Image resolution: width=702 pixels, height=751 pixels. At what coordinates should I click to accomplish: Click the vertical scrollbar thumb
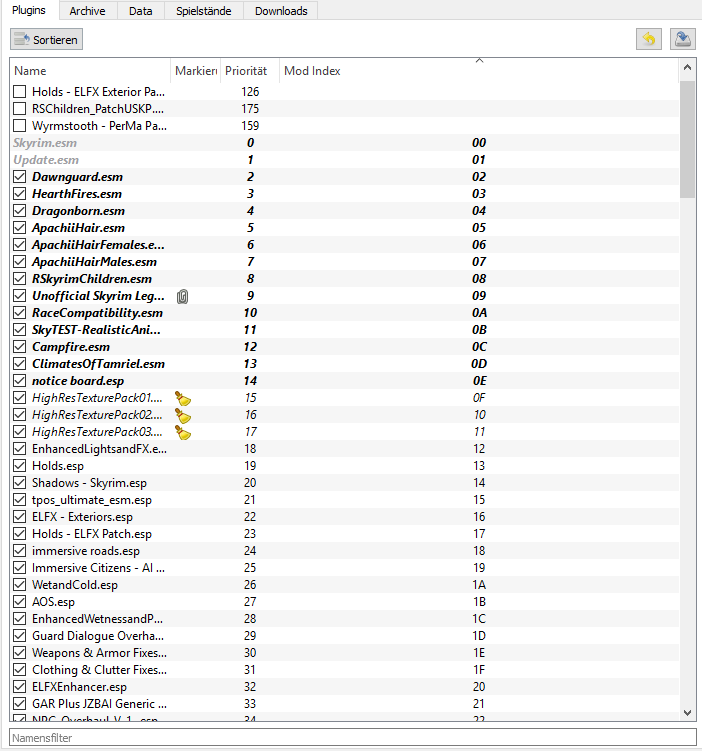click(688, 139)
